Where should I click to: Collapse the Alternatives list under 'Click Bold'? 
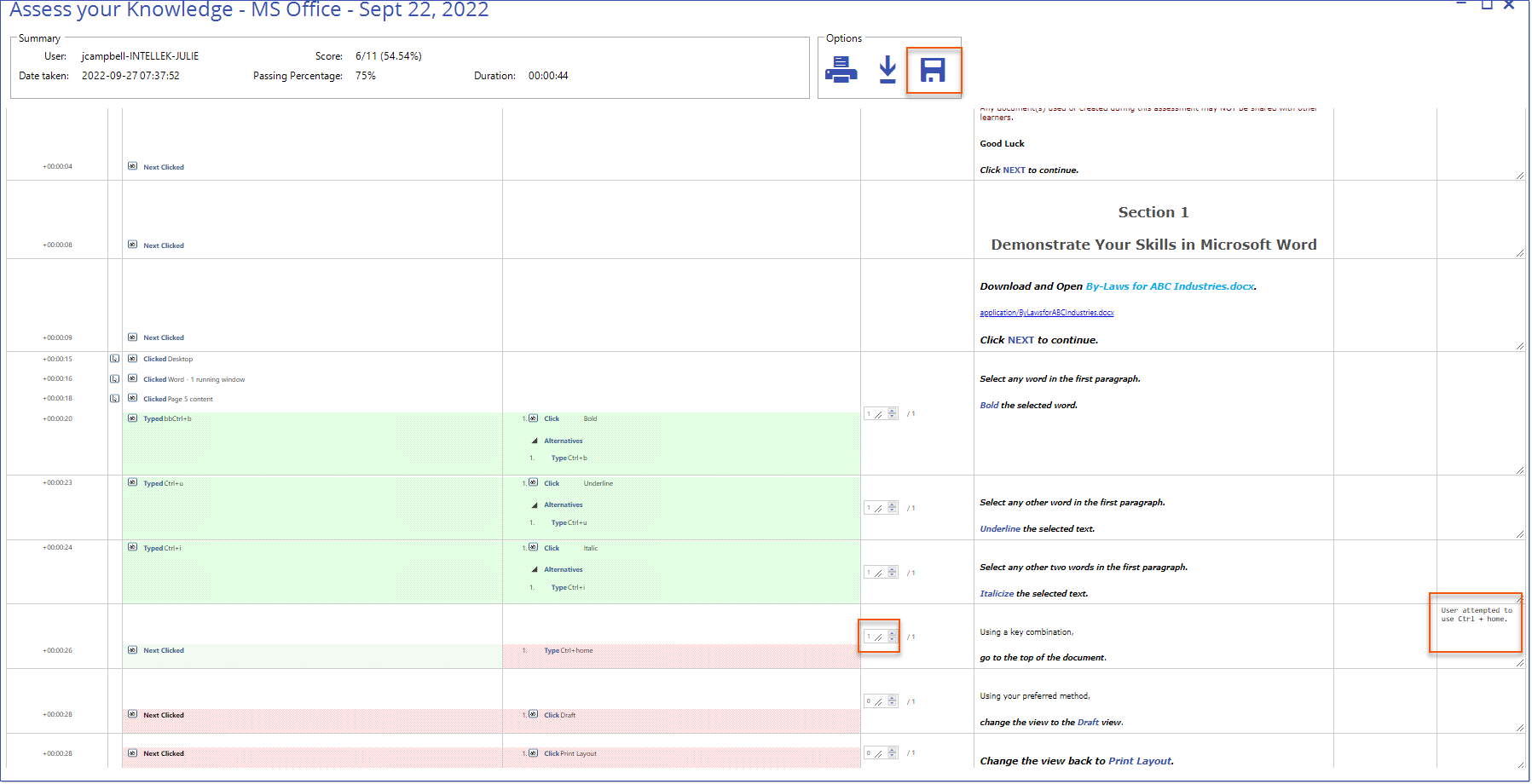(535, 441)
